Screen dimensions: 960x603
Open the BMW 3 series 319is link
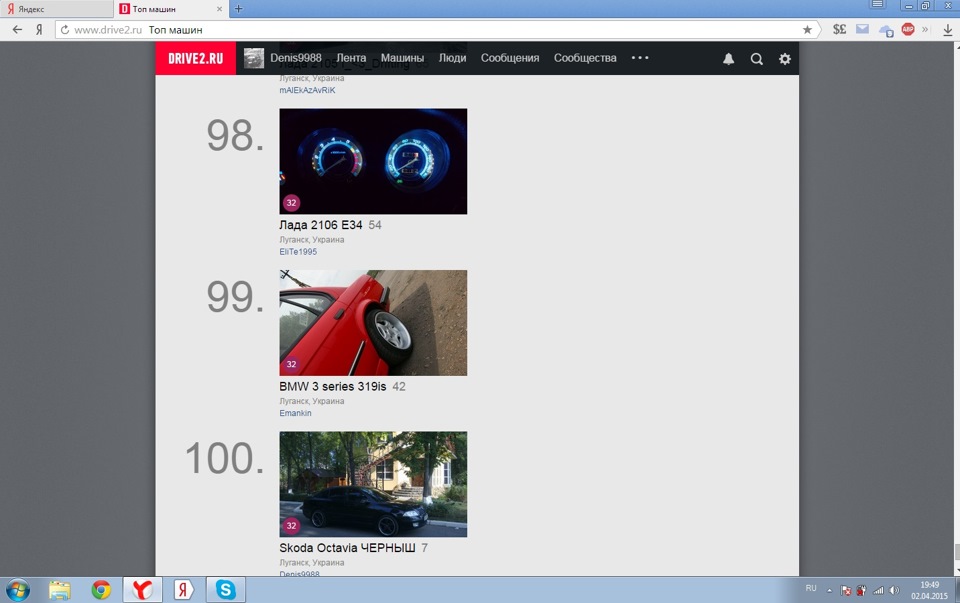click(x=332, y=386)
